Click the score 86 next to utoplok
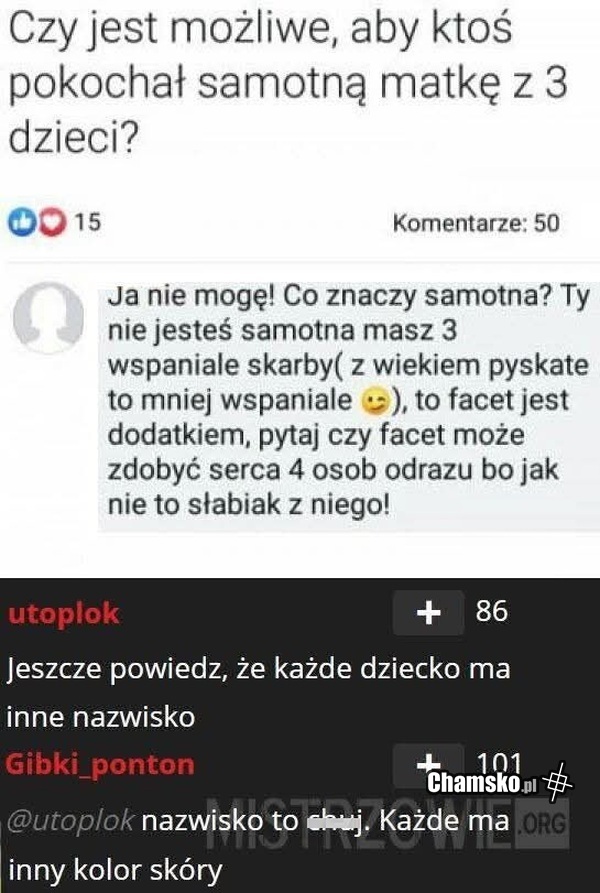The image size is (600, 893). (492, 610)
